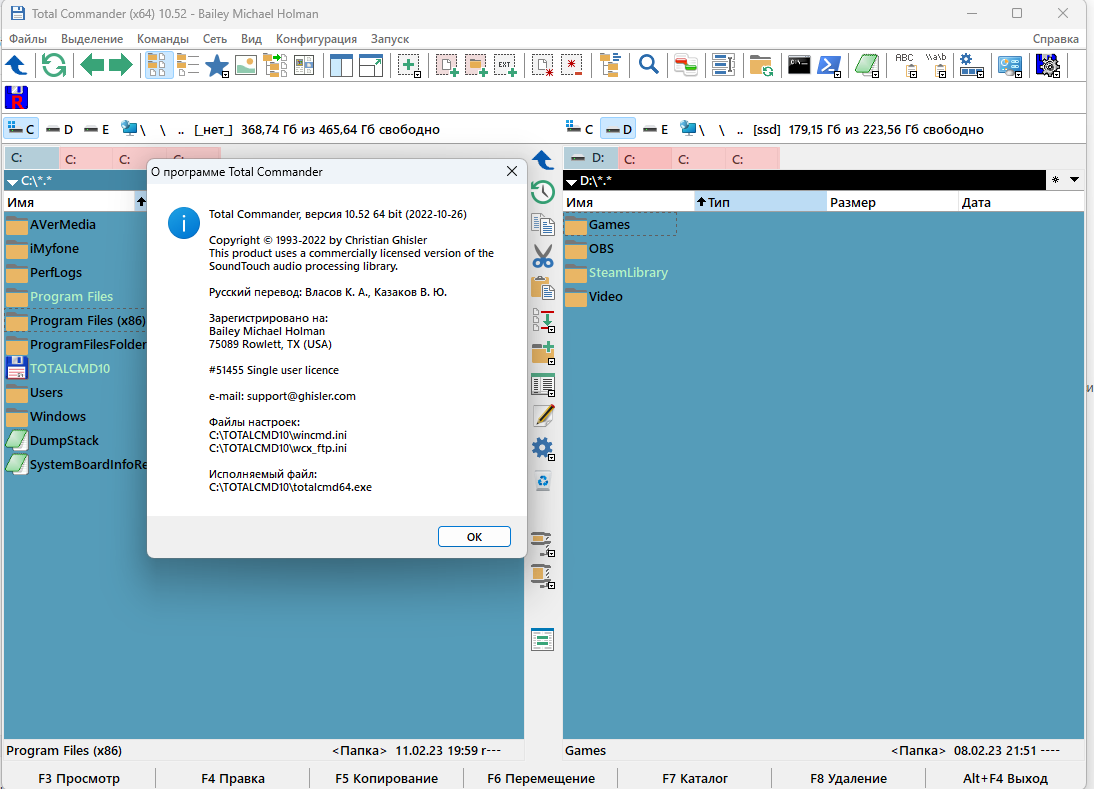The image size is (1094, 789).
Task: Click the F8 Удаление button
Action: [848, 779]
